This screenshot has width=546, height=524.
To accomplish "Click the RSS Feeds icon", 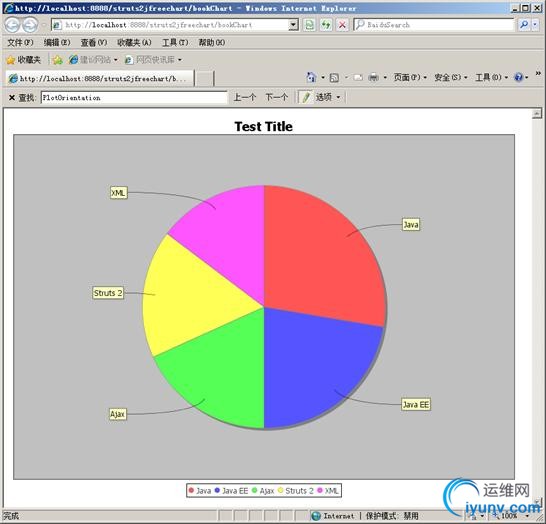I will tap(334, 78).
